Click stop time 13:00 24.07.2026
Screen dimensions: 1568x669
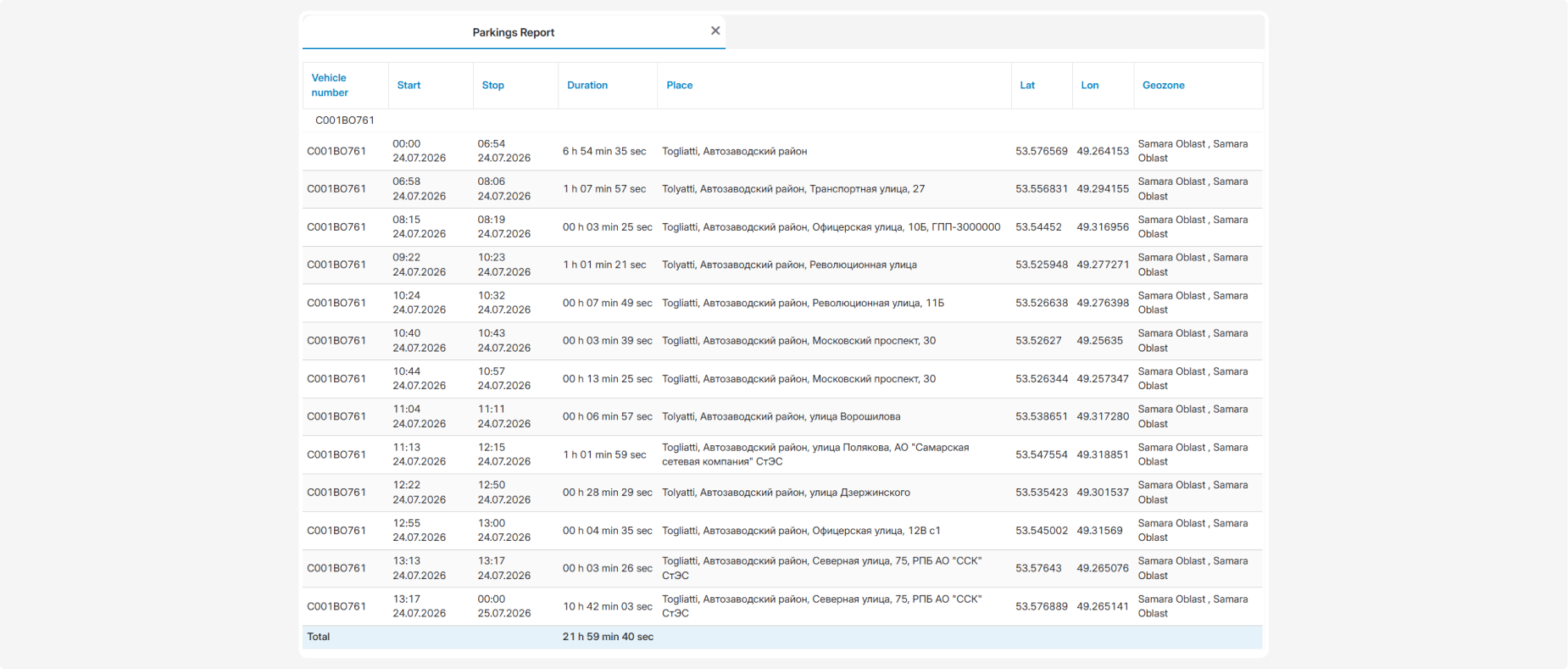pyautogui.click(x=504, y=531)
